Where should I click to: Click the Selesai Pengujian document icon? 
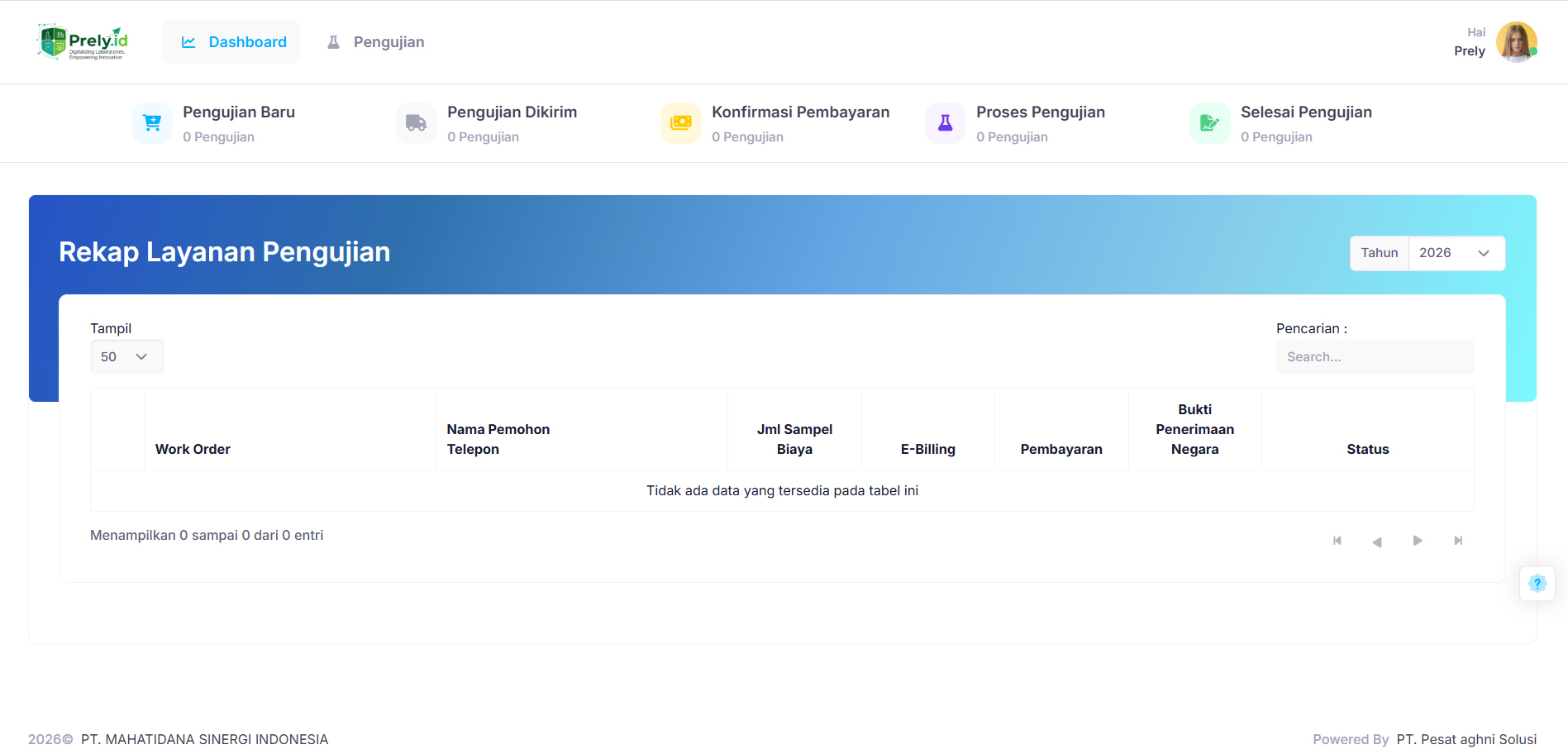pyautogui.click(x=1210, y=123)
